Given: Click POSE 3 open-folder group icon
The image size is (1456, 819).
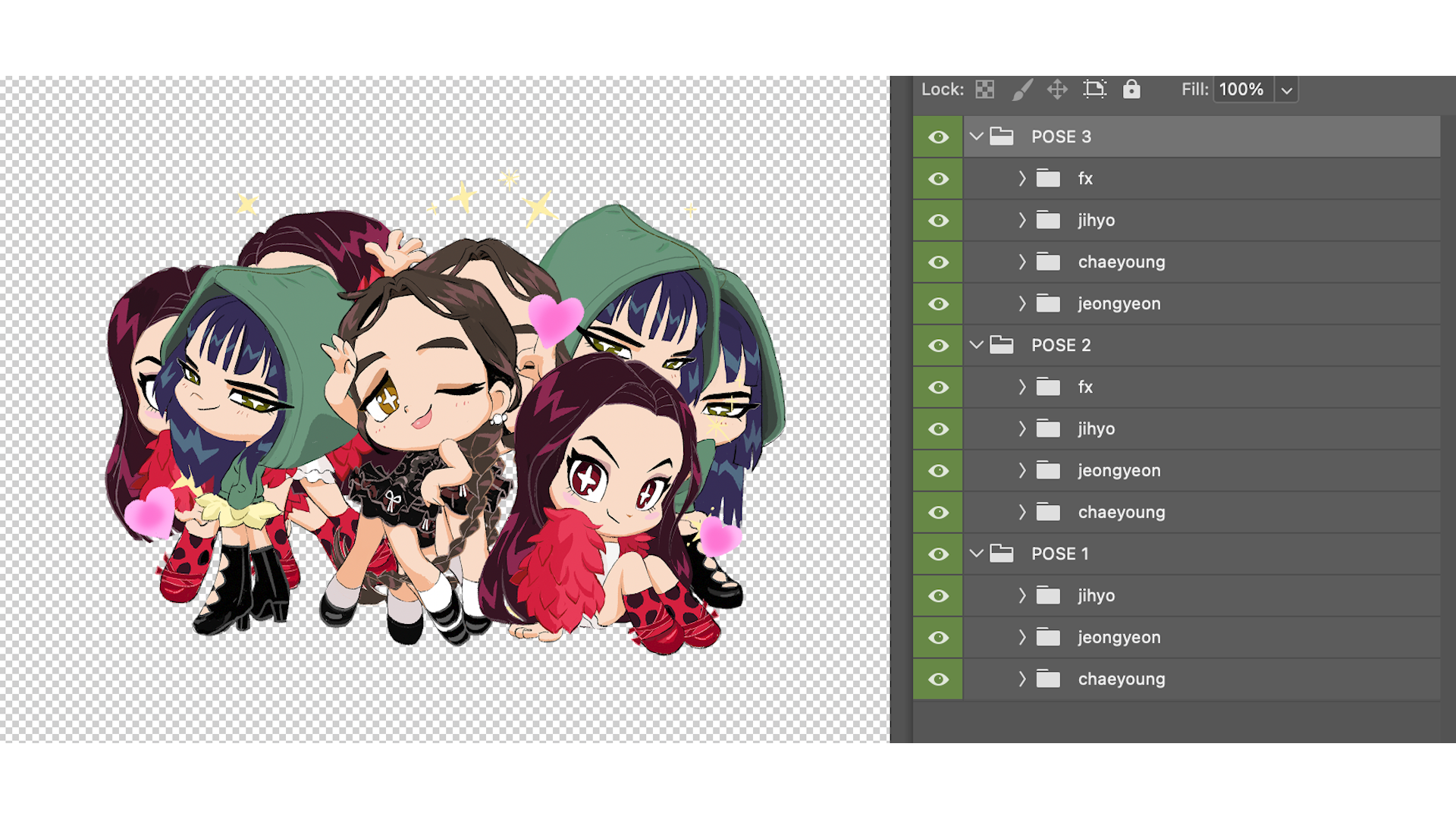Looking at the screenshot, I should (x=1002, y=136).
